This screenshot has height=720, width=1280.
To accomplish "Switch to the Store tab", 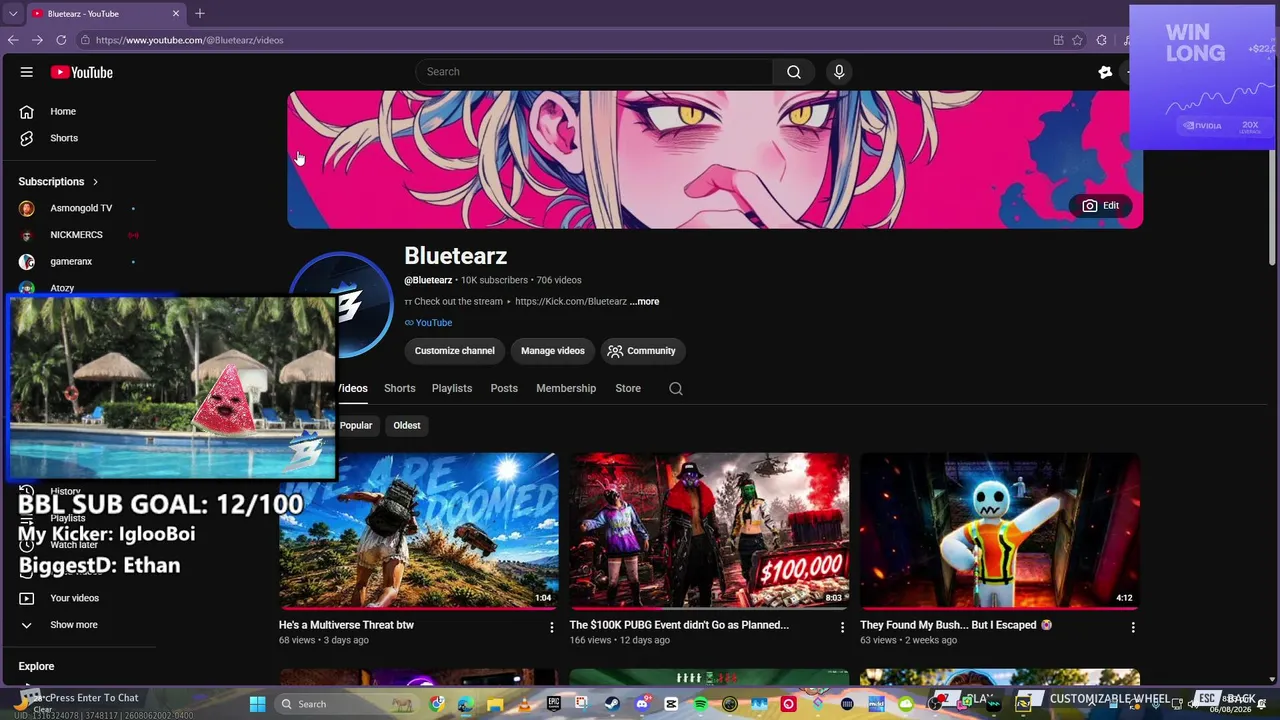I will [x=628, y=388].
